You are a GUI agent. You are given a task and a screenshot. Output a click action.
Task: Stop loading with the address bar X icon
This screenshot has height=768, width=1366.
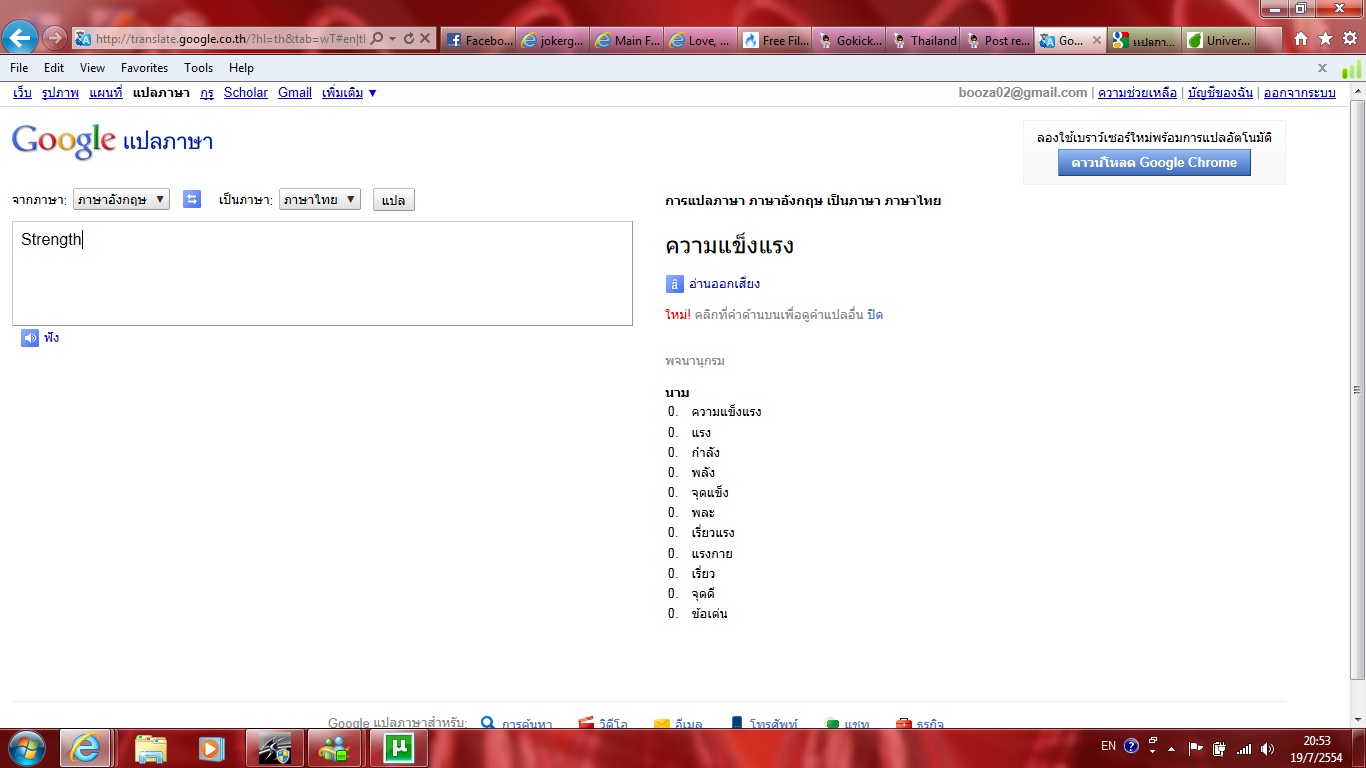click(425, 39)
